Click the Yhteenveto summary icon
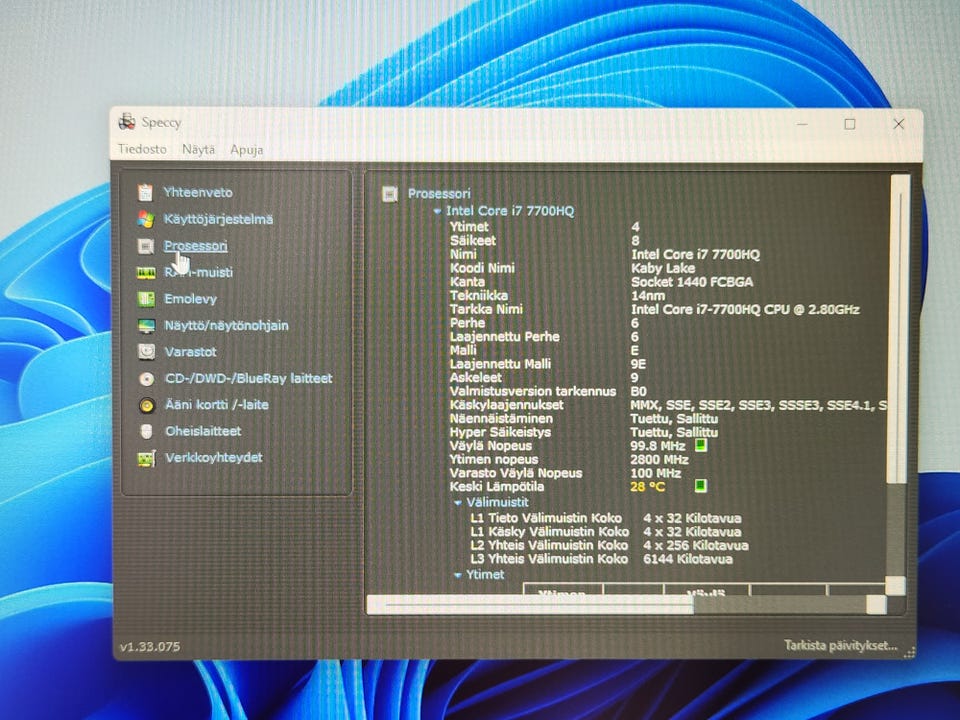 (x=146, y=192)
